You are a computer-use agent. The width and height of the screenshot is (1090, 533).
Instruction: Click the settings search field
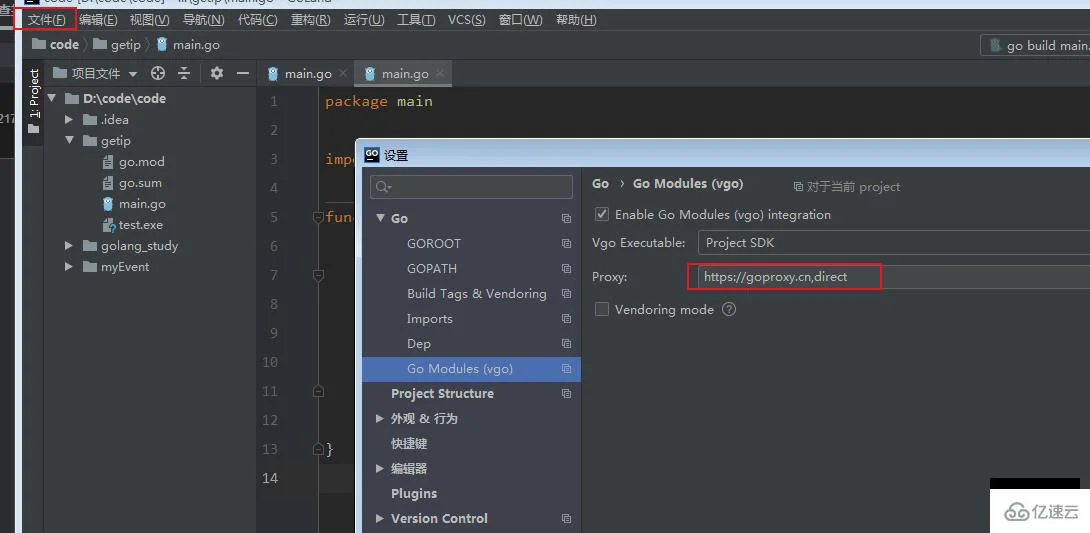click(x=471, y=187)
